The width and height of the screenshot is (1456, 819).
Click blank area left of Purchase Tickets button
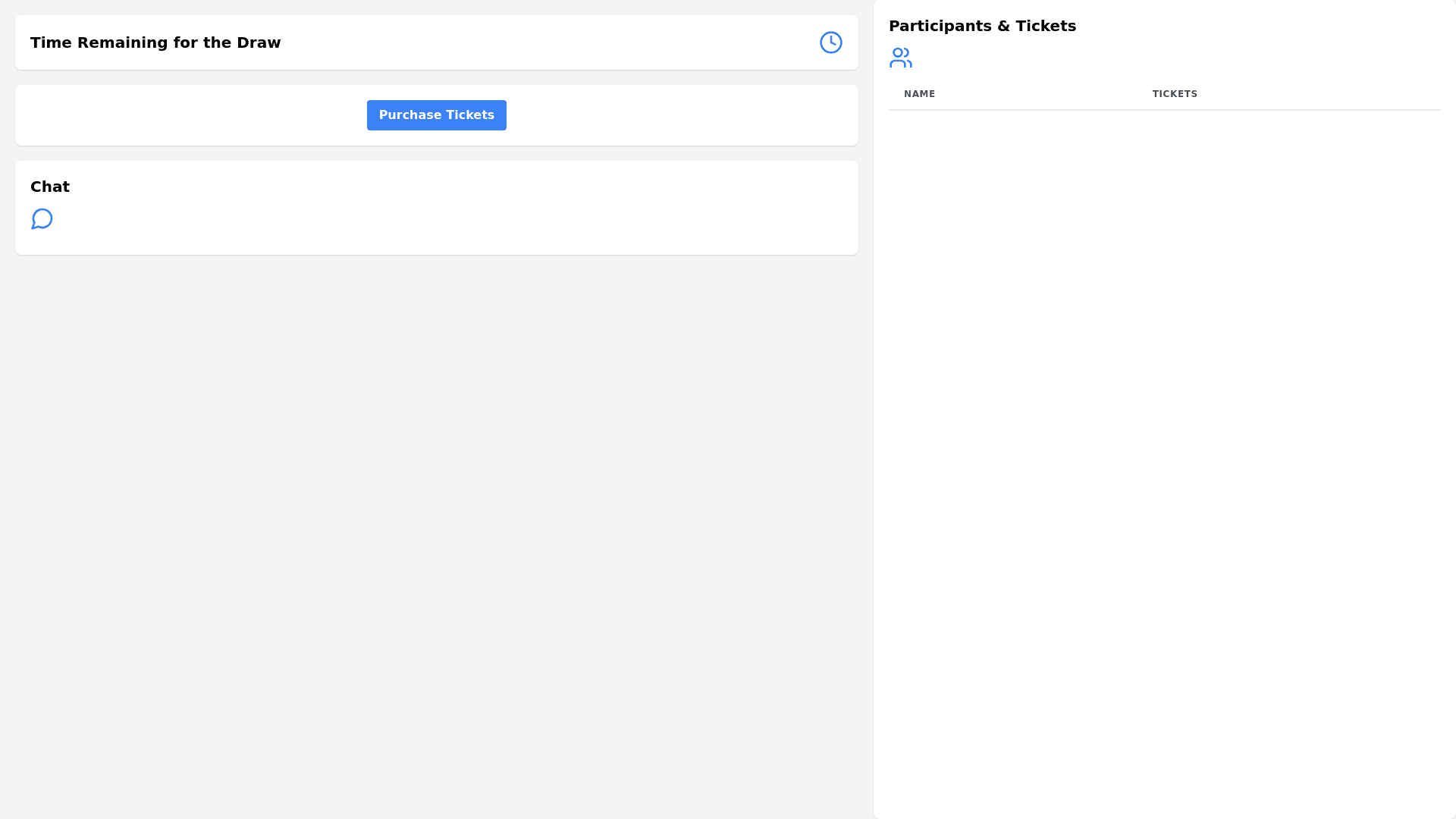(190, 115)
